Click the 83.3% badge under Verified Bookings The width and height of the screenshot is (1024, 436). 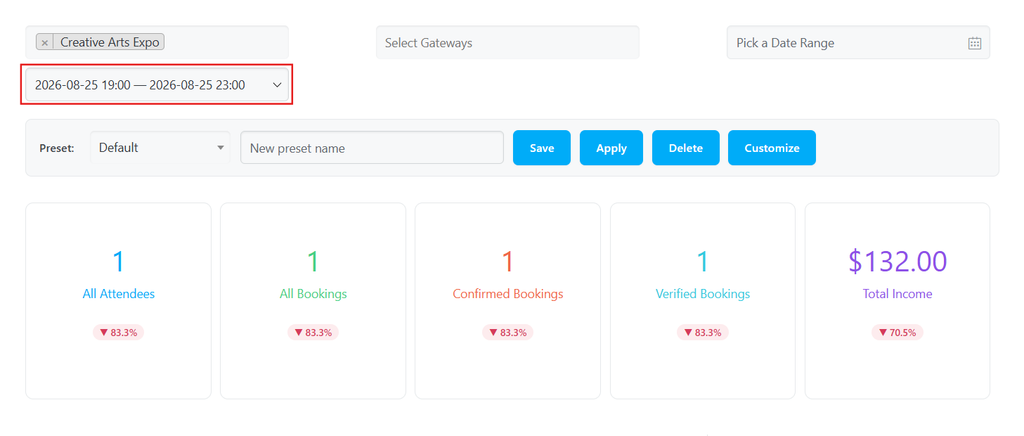tap(703, 332)
